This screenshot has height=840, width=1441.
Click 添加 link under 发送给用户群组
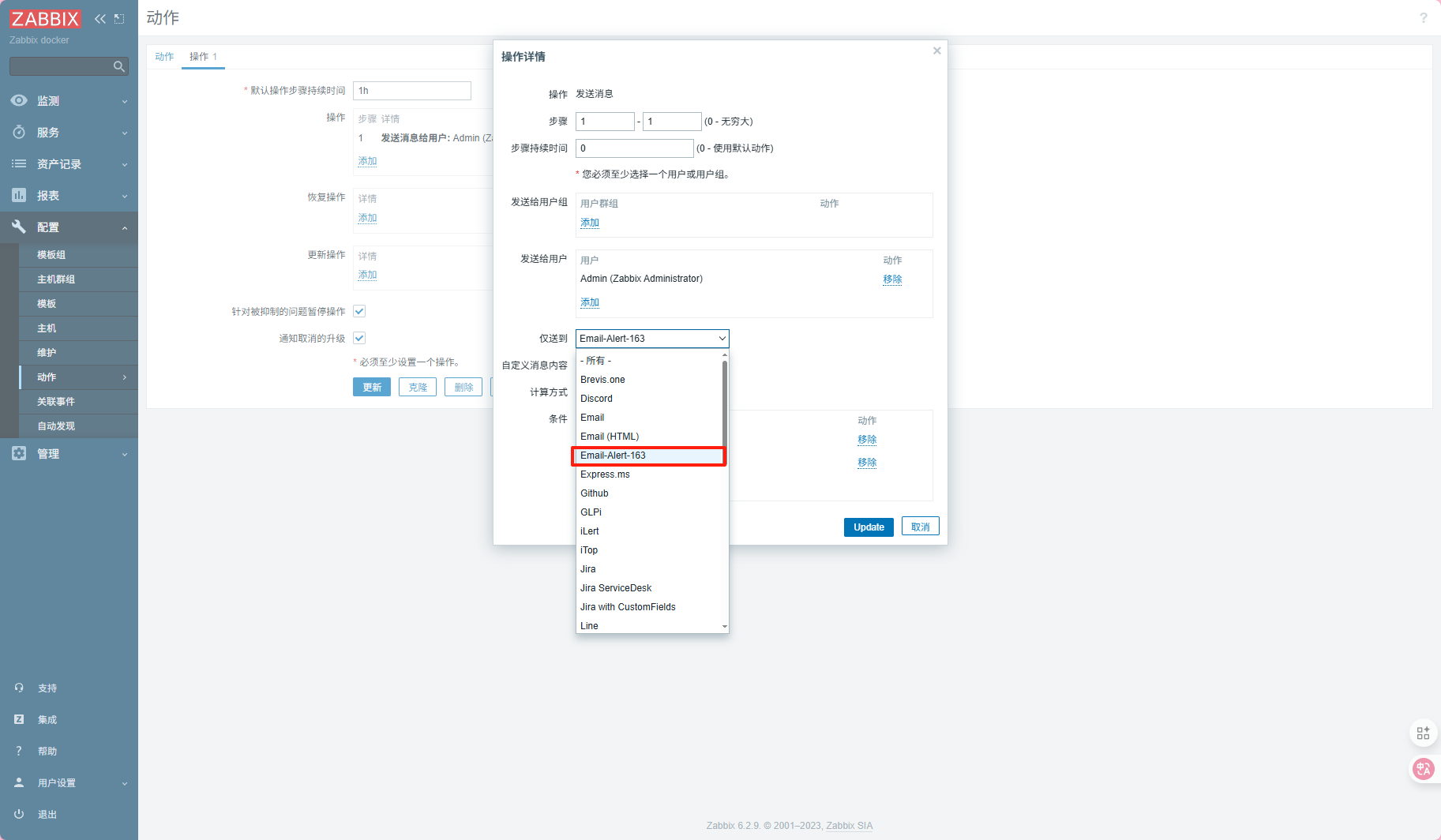coord(590,223)
